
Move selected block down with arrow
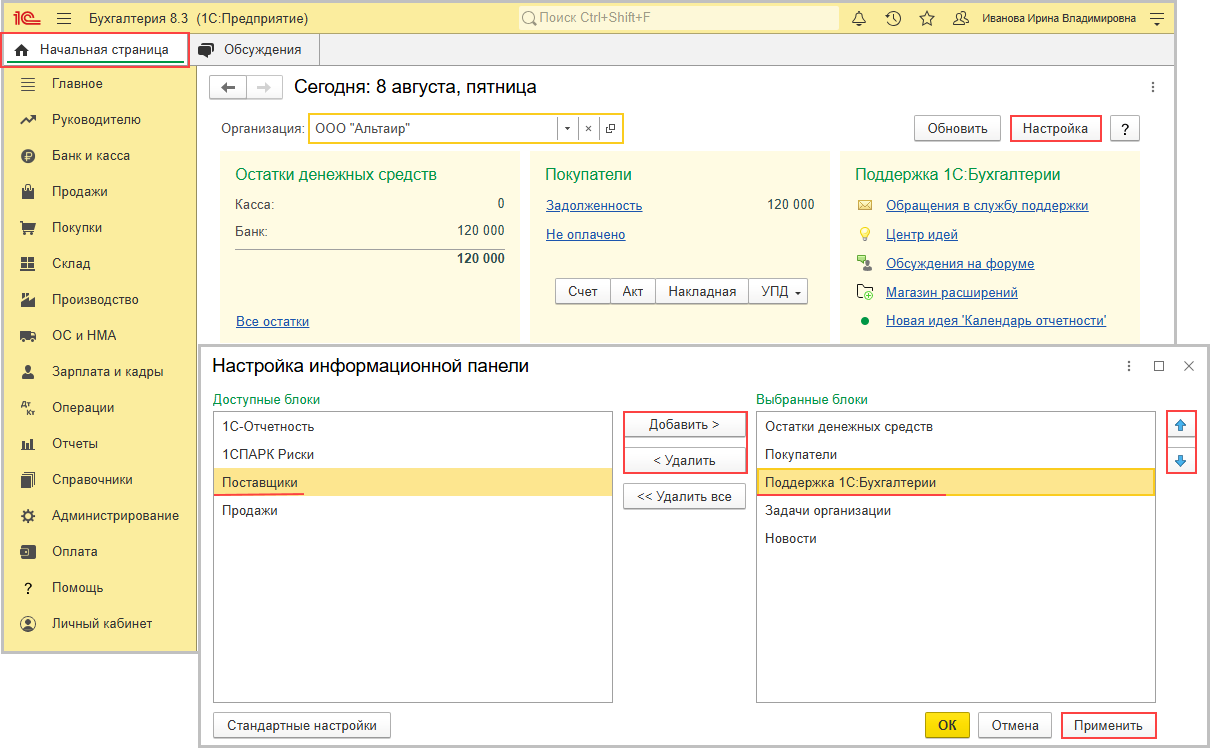pyautogui.click(x=1180, y=461)
